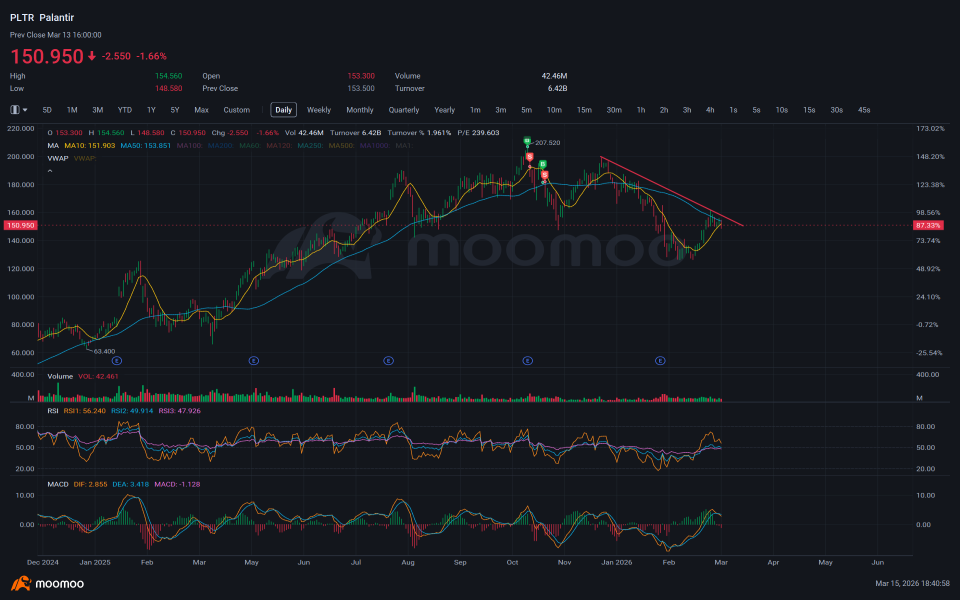Image resolution: width=960 pixels, height=600 pixels.
Task: Click the earnings E marker between Jan 2025 and Feb
Action: tap(117, 361)
